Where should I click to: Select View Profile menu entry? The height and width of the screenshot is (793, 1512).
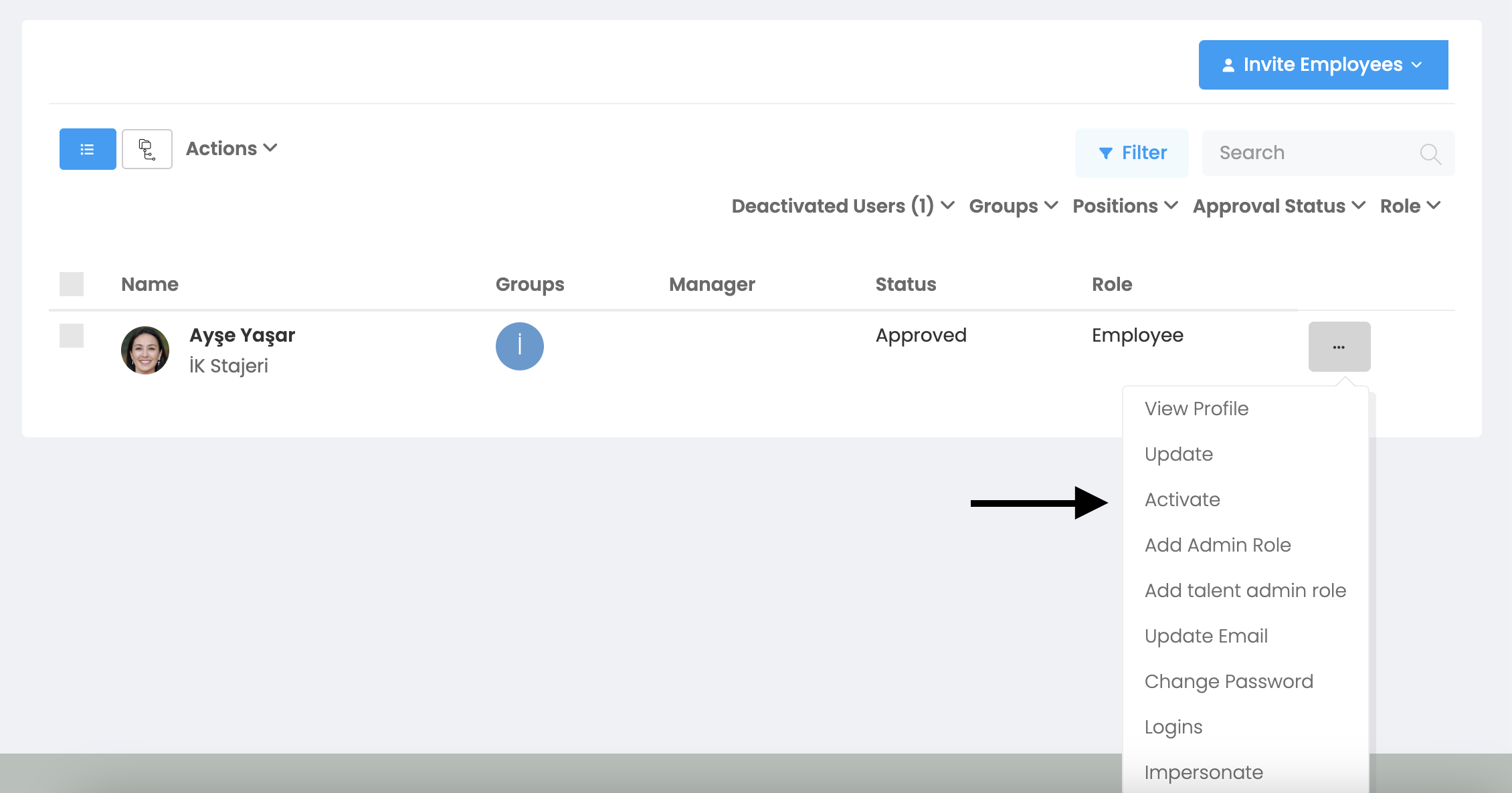pyautogui.click(x=1196, y=409)
